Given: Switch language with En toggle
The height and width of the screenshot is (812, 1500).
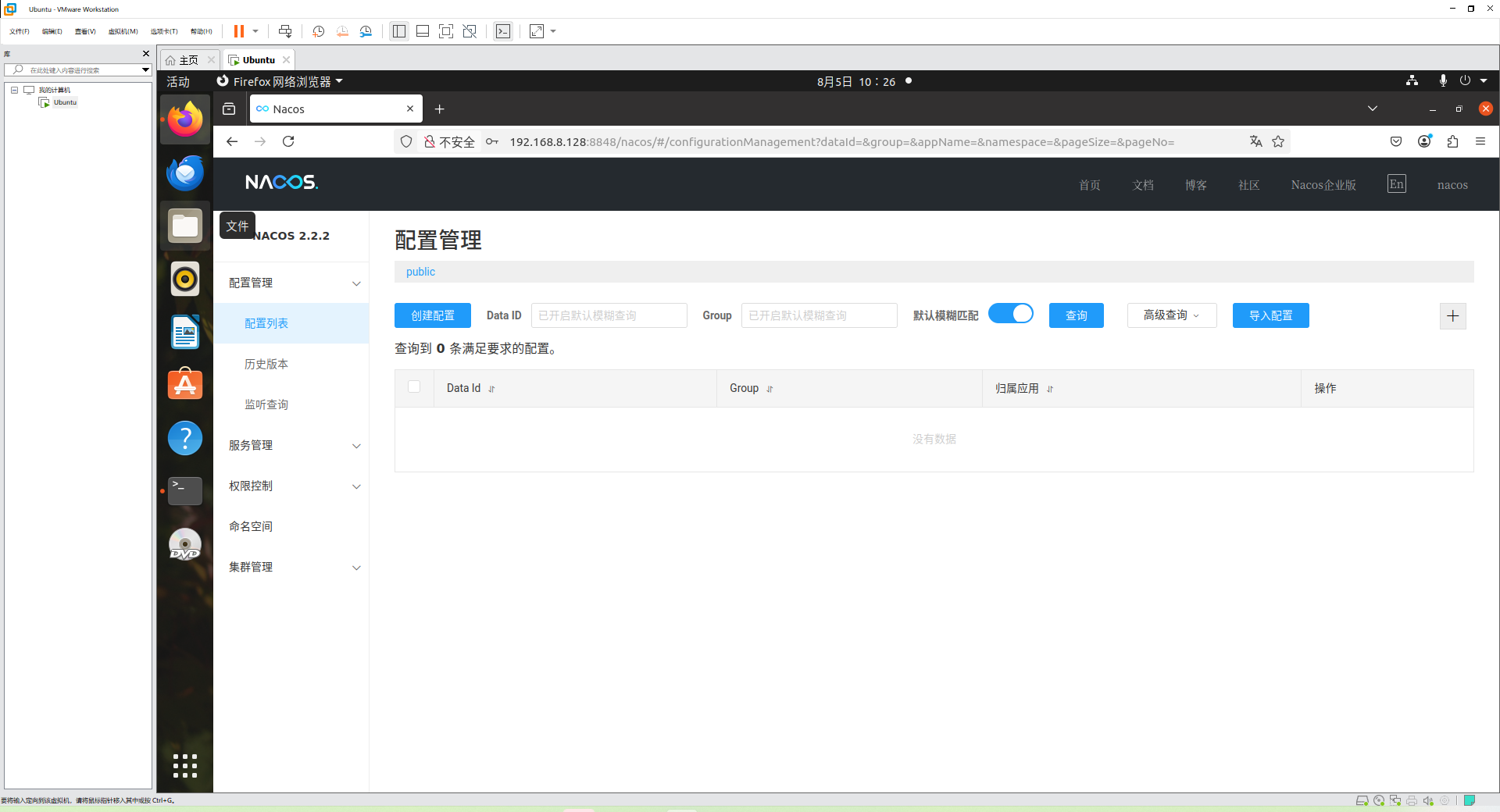Looking at the screenshot, I should point(1397,184).
